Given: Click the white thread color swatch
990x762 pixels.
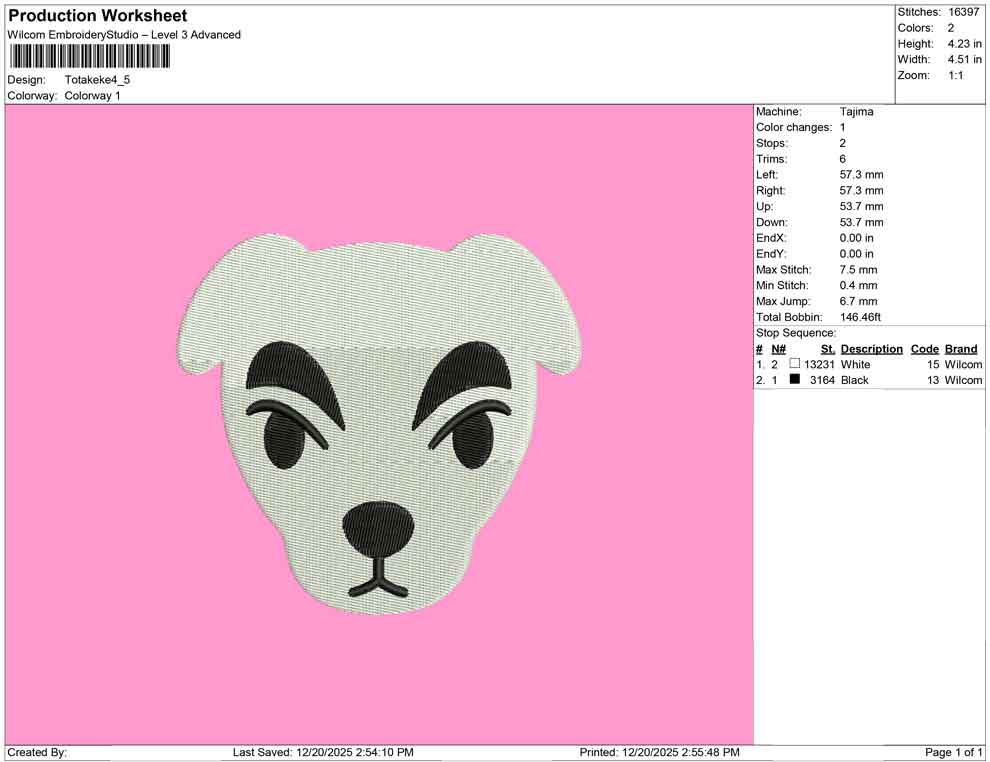Looking at the screenshot, I should (x=795, y=364).
